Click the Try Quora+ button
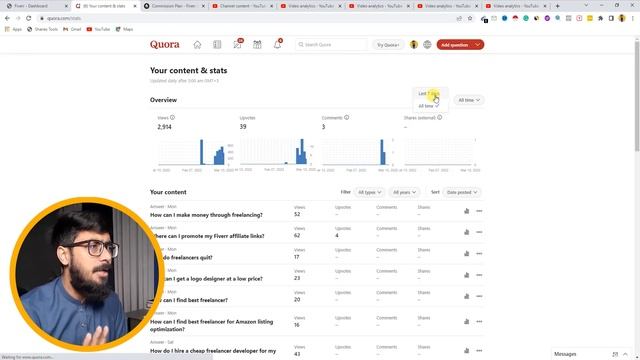 (388, 45)
